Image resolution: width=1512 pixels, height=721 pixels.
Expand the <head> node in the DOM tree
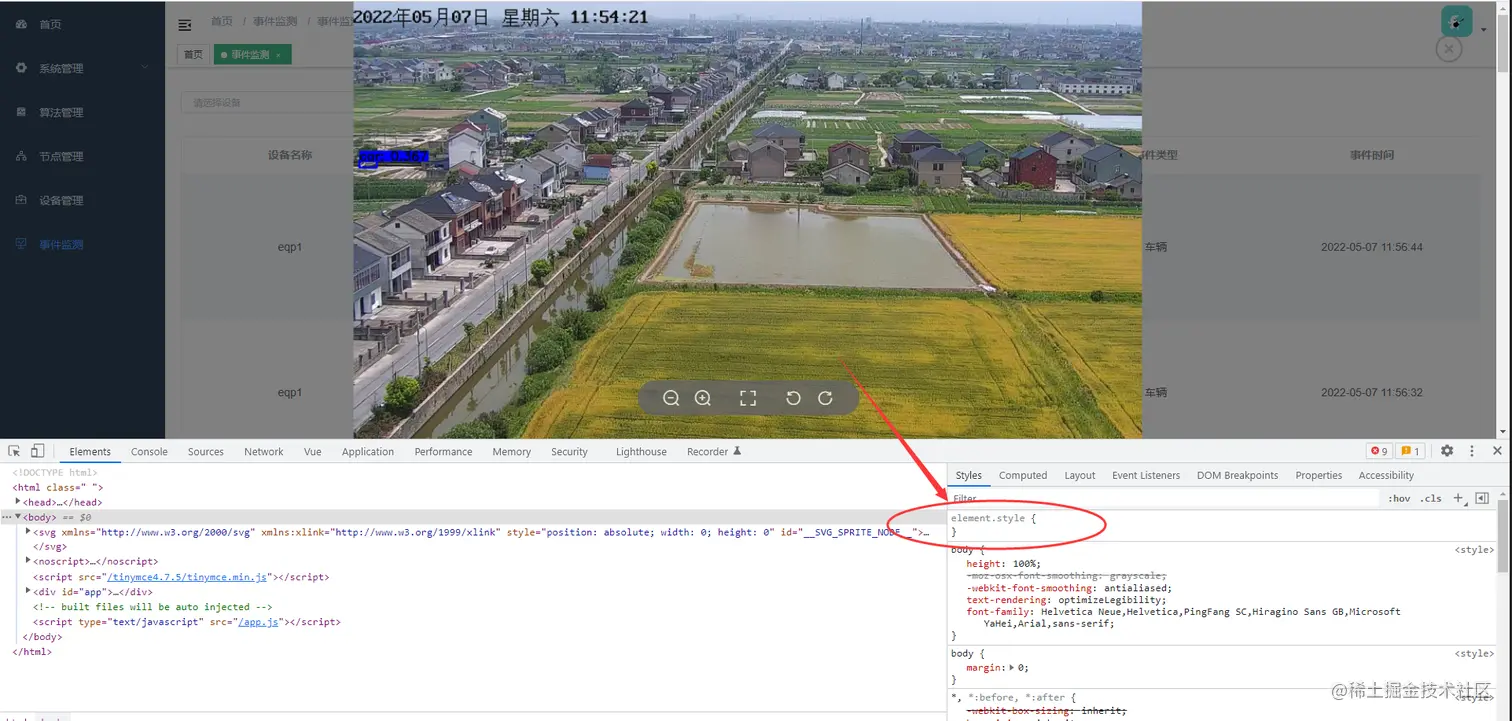(x=19, y=502)
